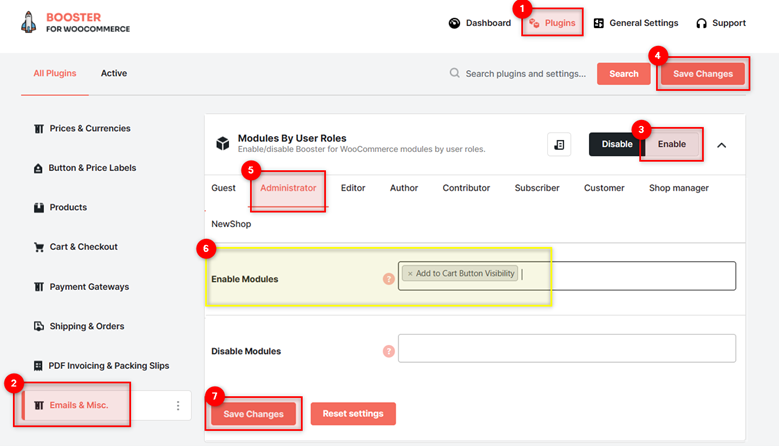Click the Prices & Currencies sidebar icon
Image resolution: width=779 pixels, height=446 pixels.
39,129
